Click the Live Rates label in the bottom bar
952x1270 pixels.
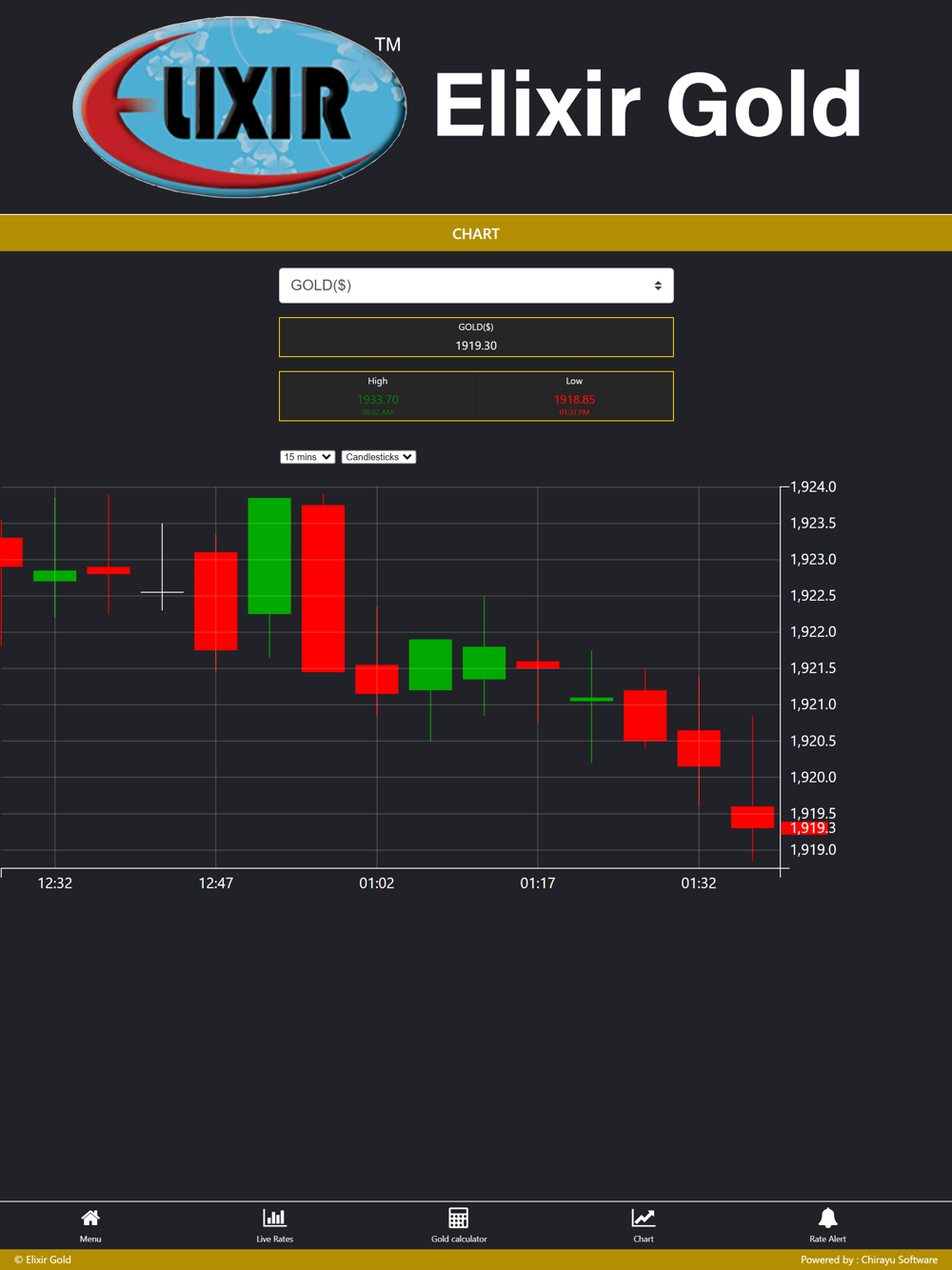tap(274, 1239)
